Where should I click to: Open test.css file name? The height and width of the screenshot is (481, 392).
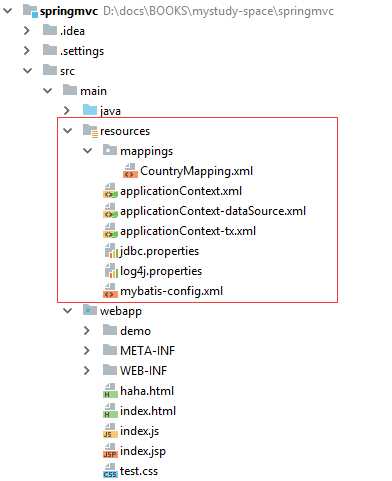[x=139, y=471]
